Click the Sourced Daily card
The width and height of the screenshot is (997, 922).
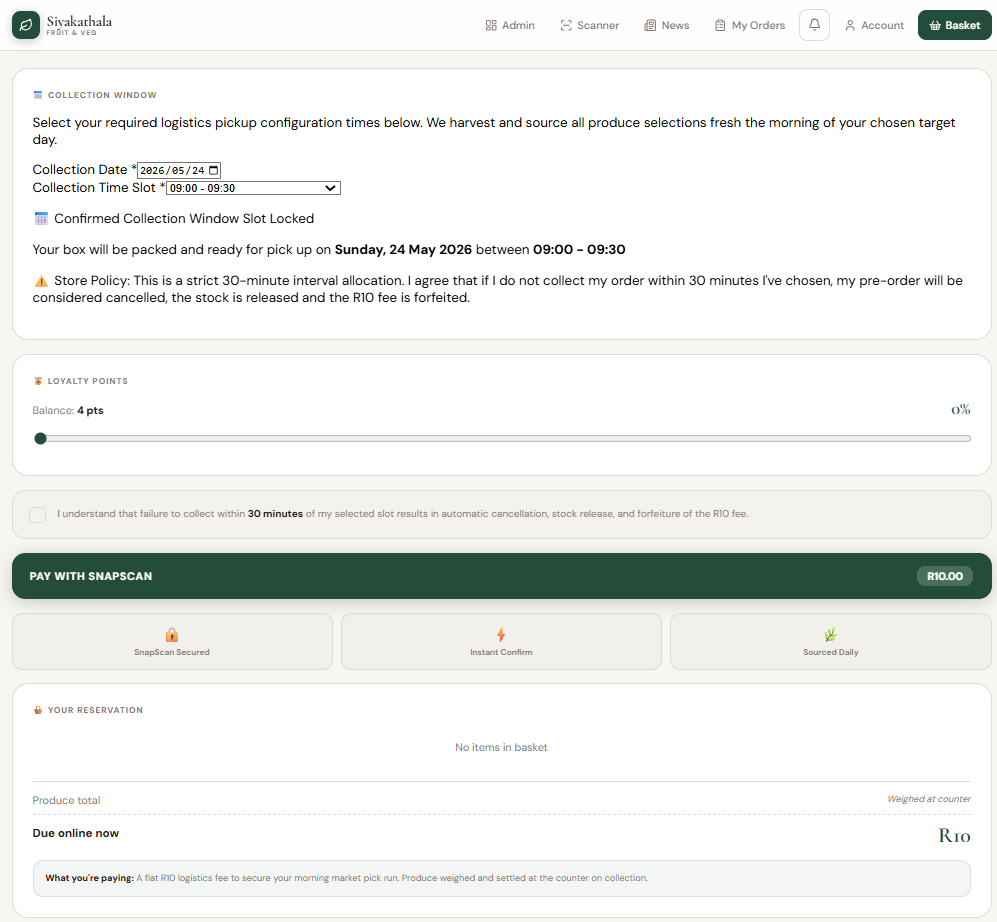coord(830,642)
